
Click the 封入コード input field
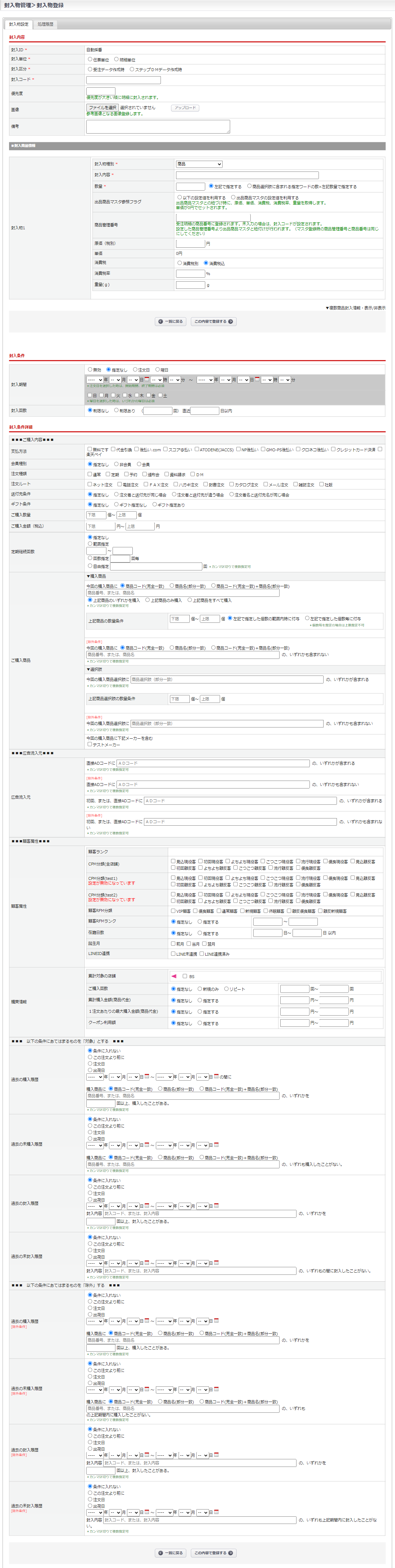click(124, 80)
